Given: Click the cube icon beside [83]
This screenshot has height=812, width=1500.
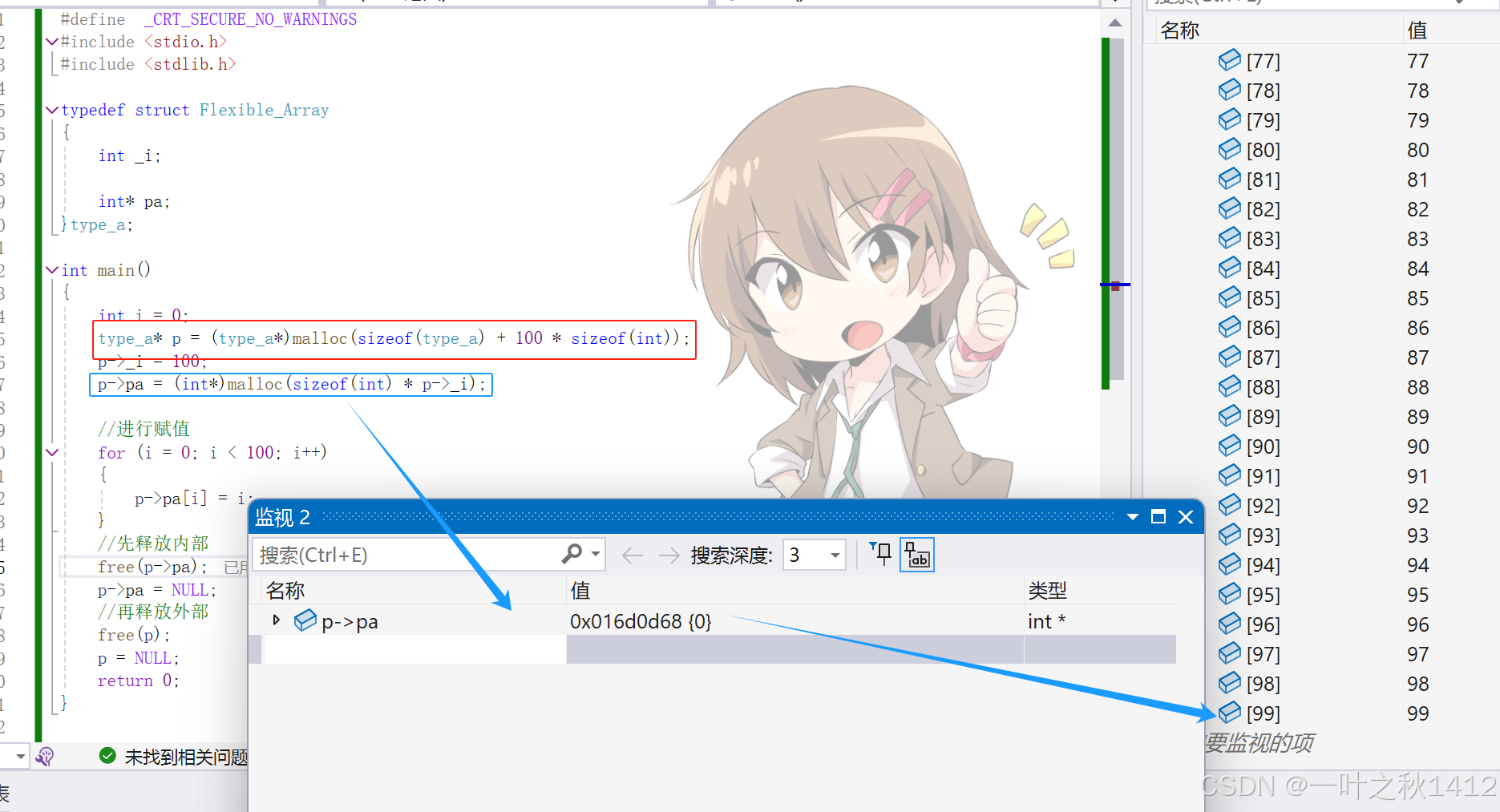Looking at the screenshot, I should click(1229, 238).
